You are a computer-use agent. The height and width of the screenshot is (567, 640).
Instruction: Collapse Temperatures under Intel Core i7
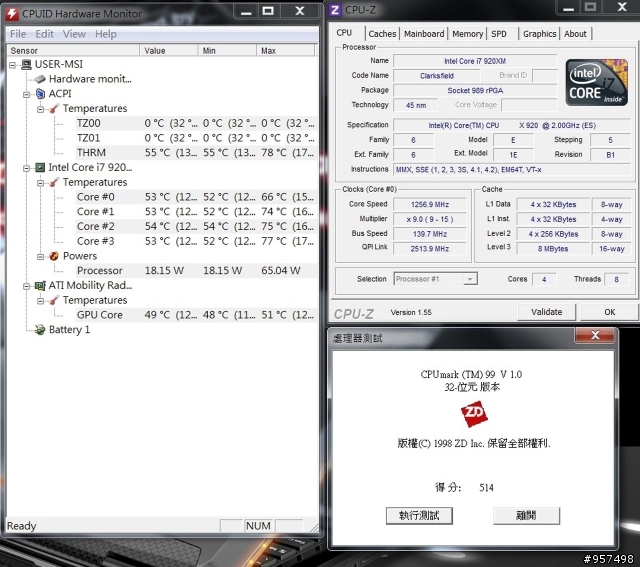coord(40,182)
